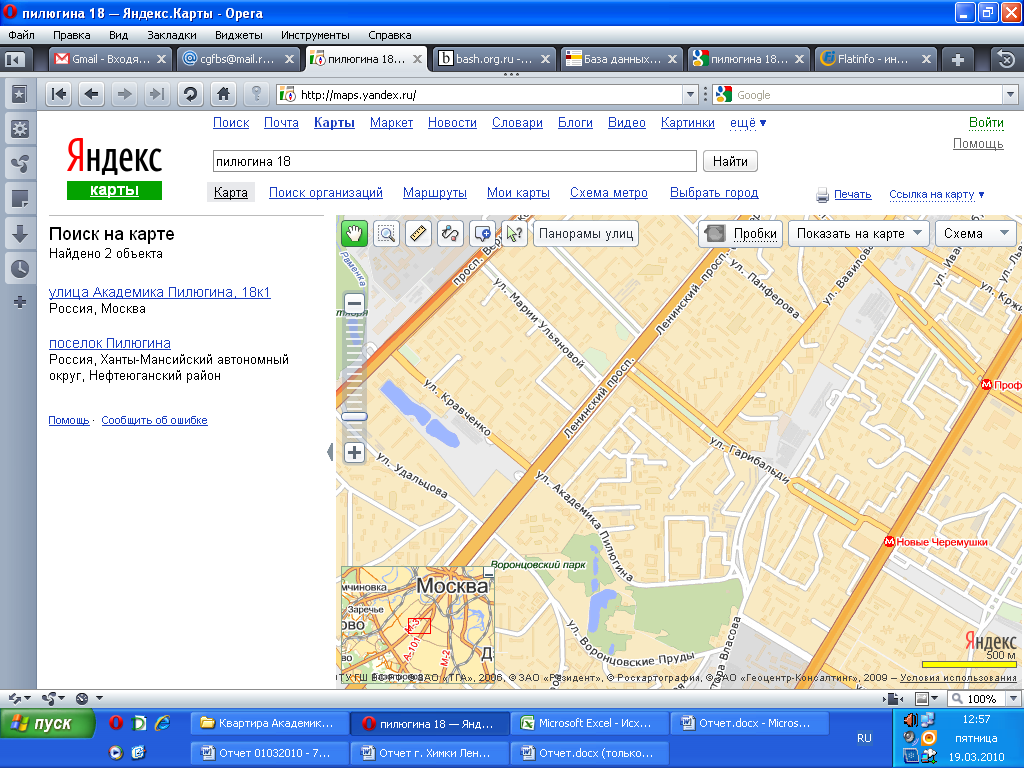This screenshot has height=768, width=1024.
Task: Click the map zoom out minus button
Action: pos(354,303)
